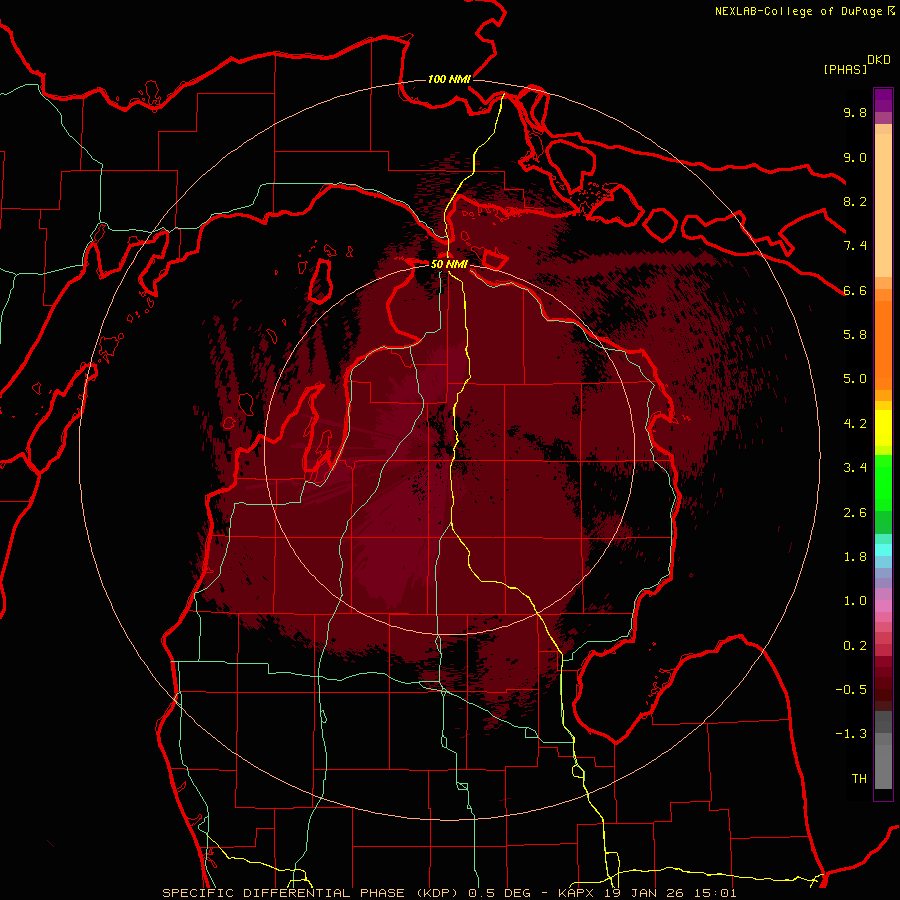Click the 5.0 colorbar value label

tap(855, 379)
